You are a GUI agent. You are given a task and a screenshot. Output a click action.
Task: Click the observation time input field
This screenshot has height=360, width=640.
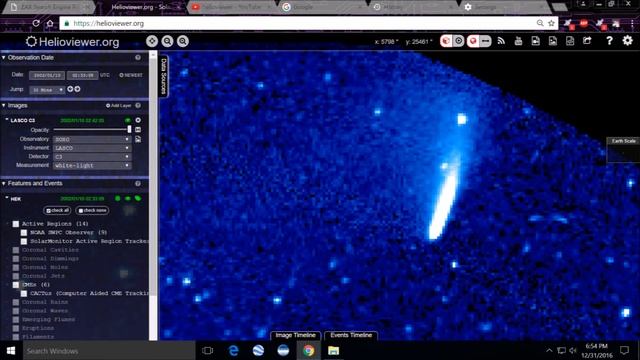(x=83, y=75)
